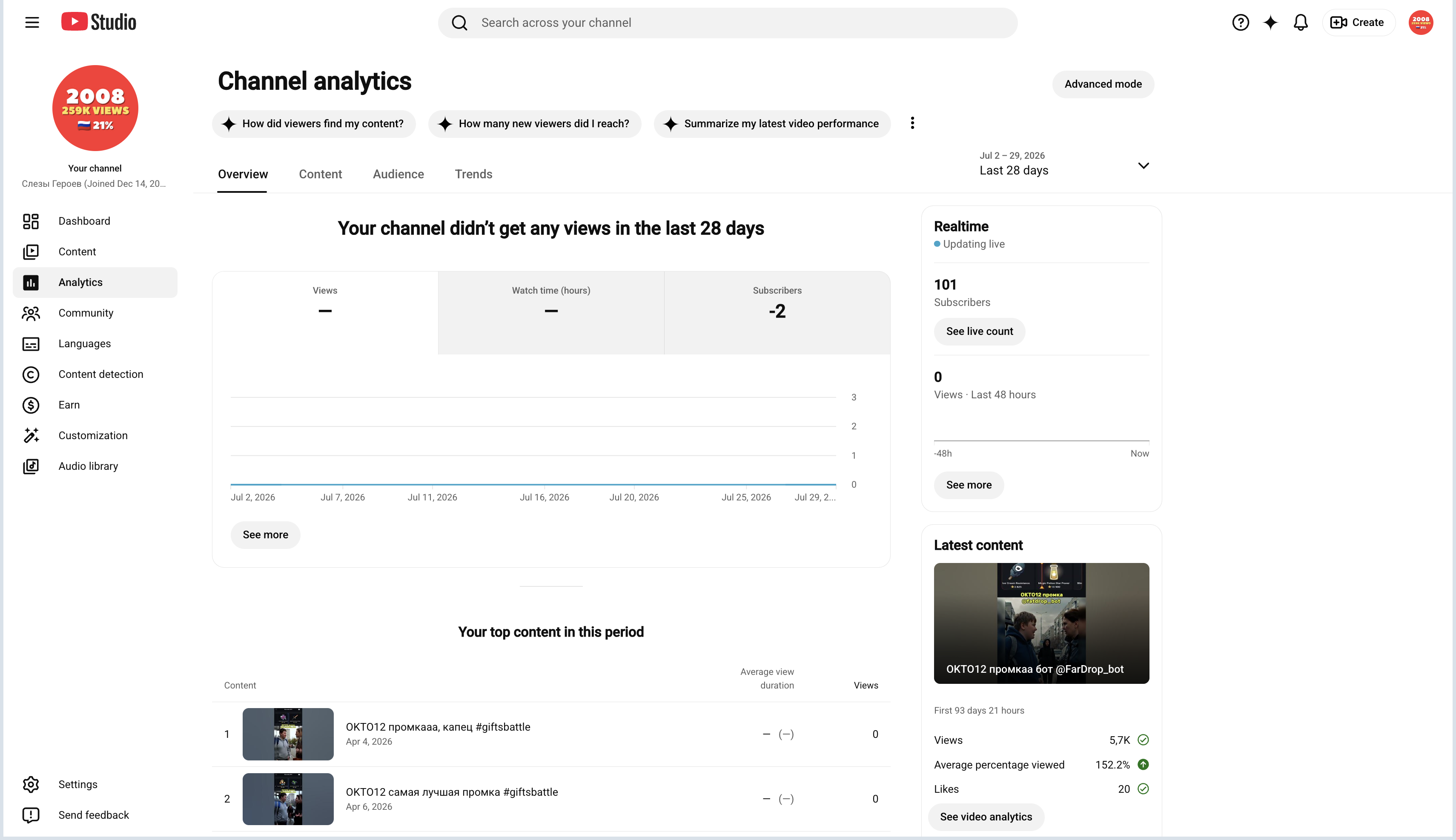Click the Community people icon
Screen dimensions: 1456x840
pos(31,313)
